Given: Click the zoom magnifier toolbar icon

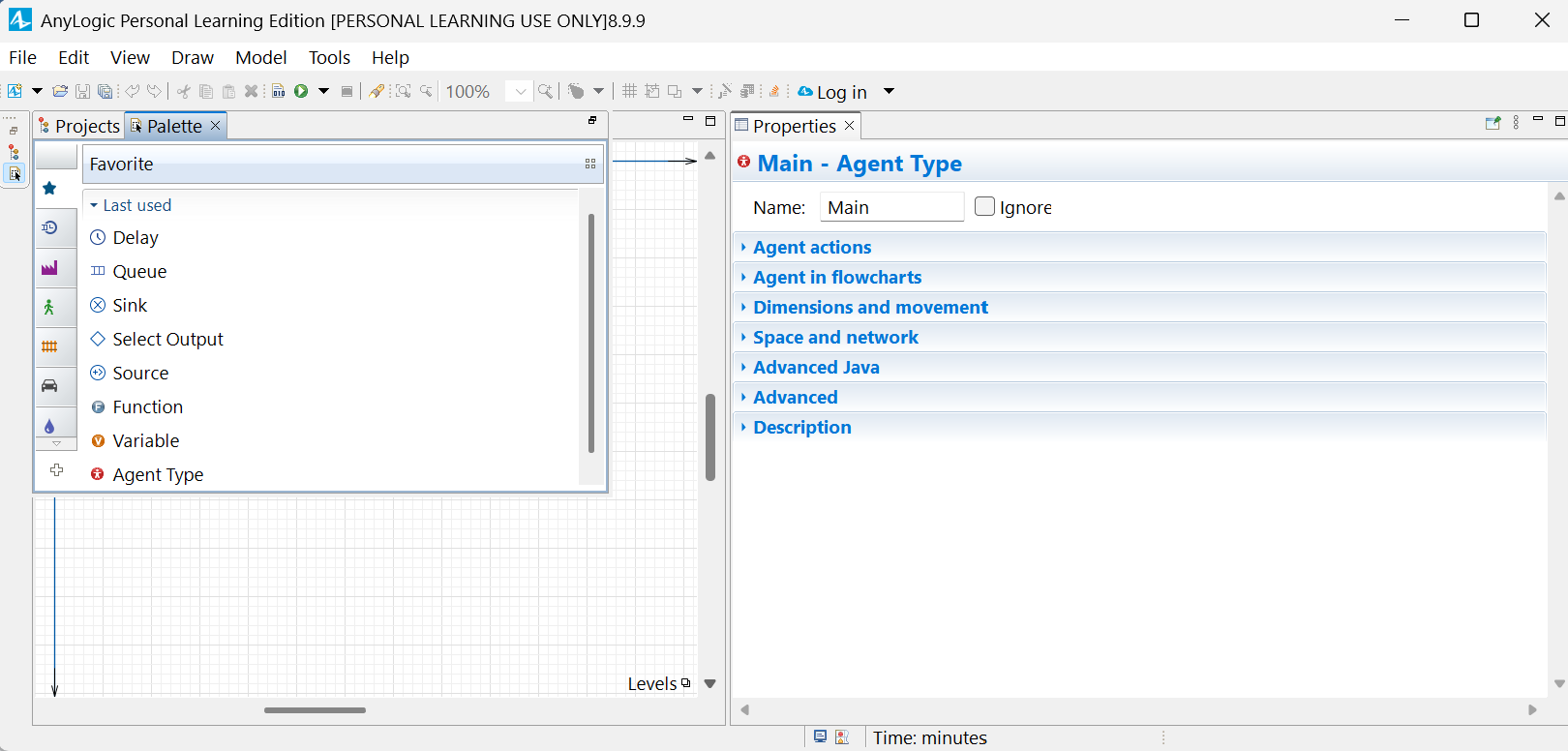Looking at the screenshot, I should tap(546, 91).
